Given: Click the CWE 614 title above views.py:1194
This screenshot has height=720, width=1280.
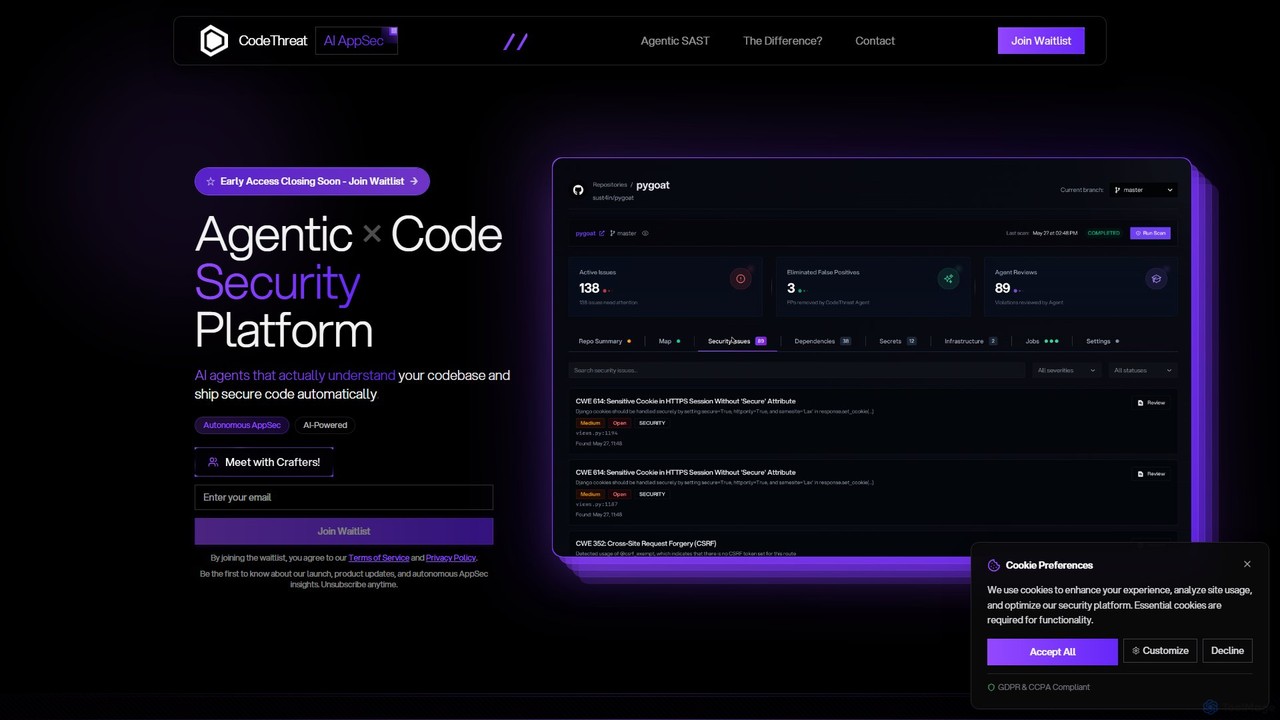Looking at the screenshot, I should [686, 401].
